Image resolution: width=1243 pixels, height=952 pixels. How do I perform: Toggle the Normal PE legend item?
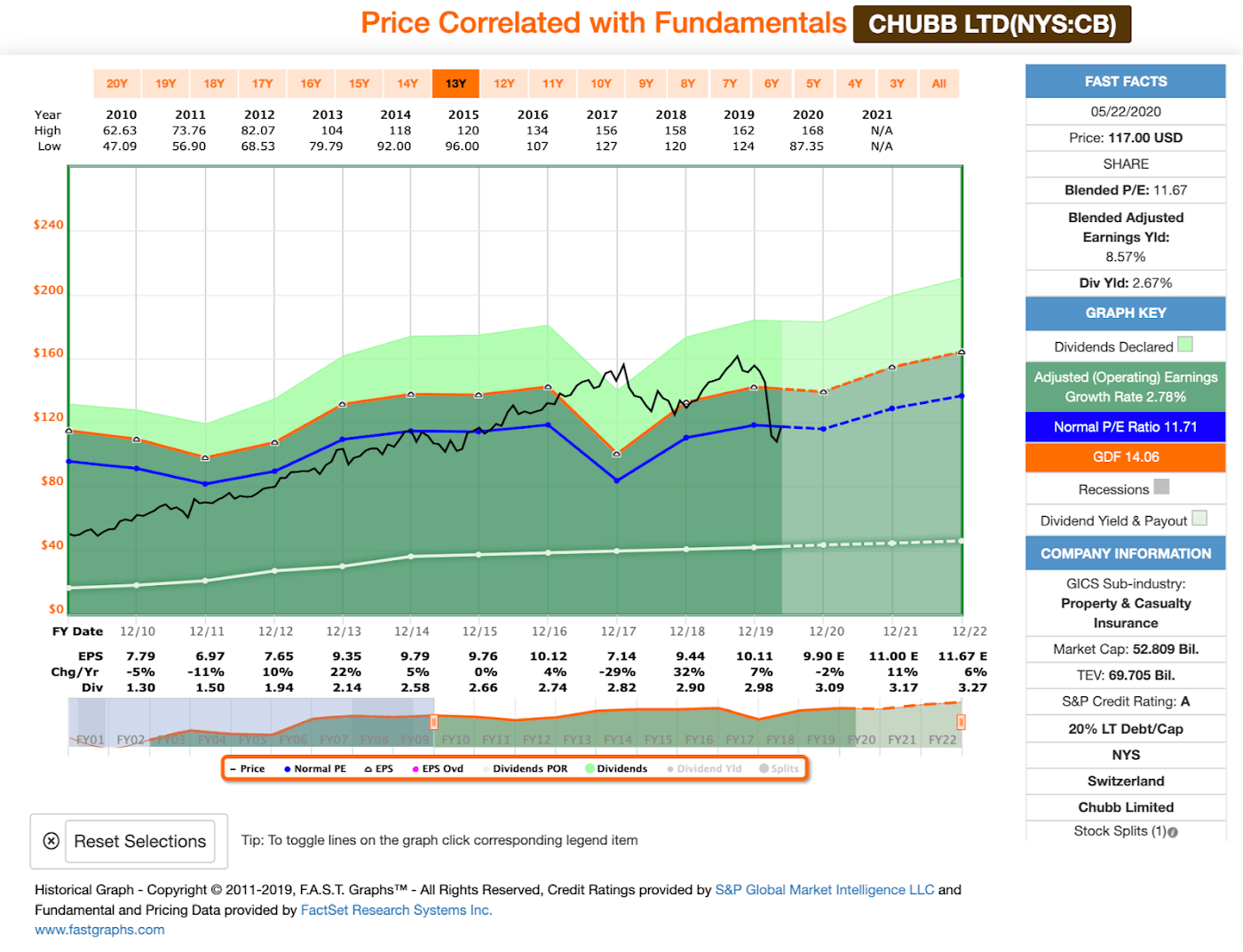315,769
